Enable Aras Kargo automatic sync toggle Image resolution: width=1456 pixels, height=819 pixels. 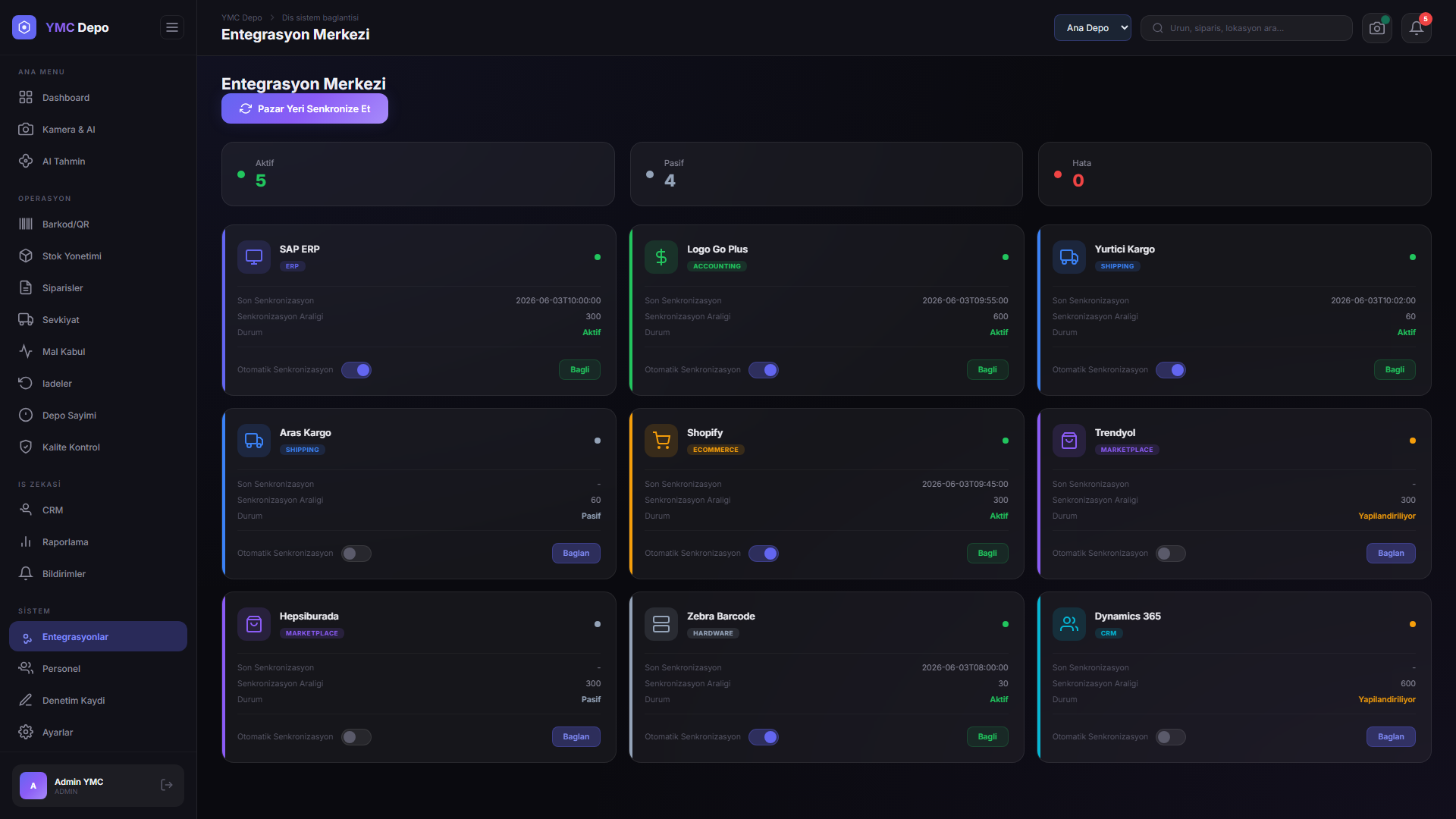coord(356,554)
